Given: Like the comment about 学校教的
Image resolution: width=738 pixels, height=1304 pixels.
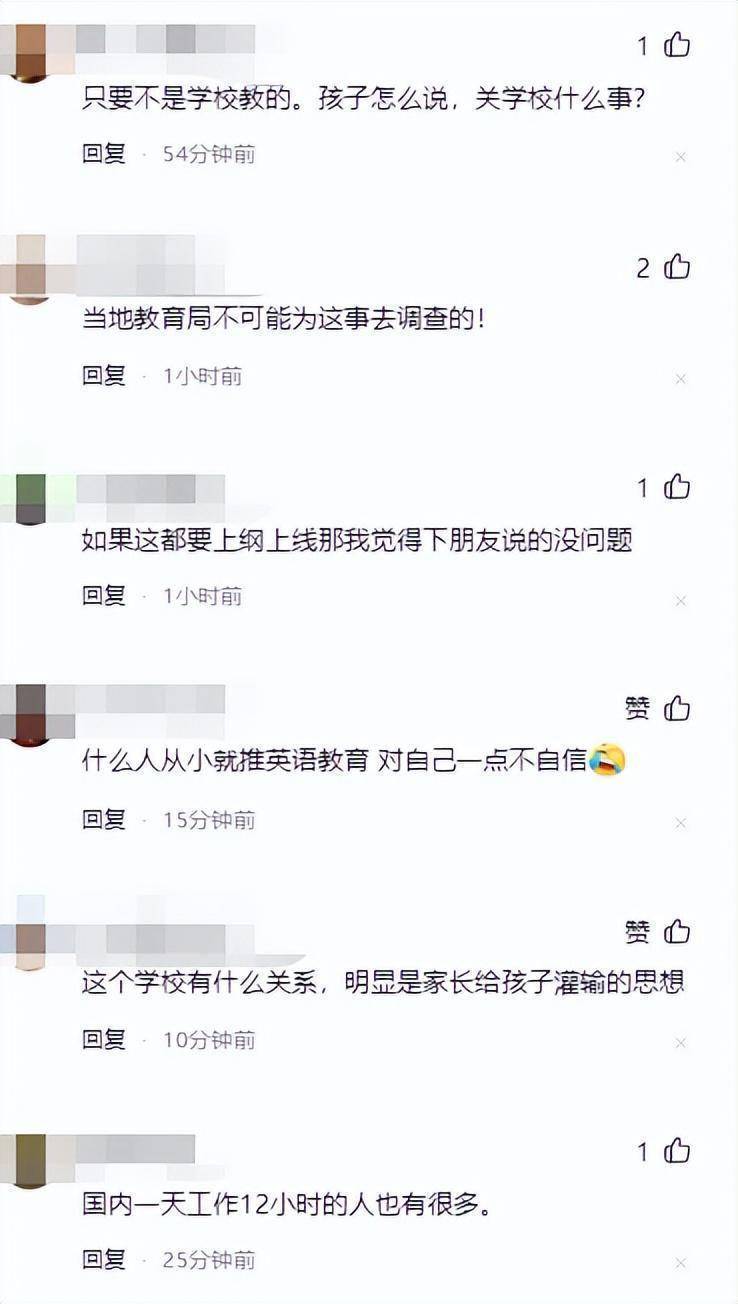Looking at the screenshot, I should (677, 45).
